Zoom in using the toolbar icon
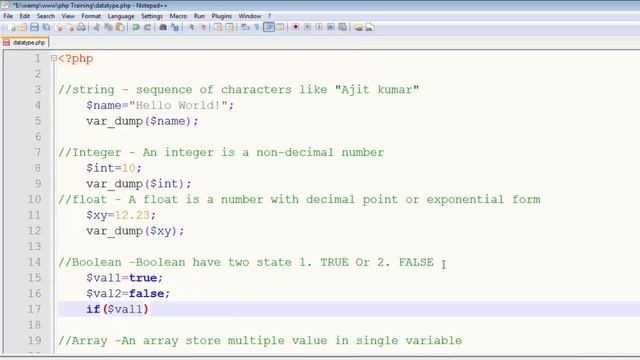The width and height of the screenshot is (640, 360). [x=191, y=27]
